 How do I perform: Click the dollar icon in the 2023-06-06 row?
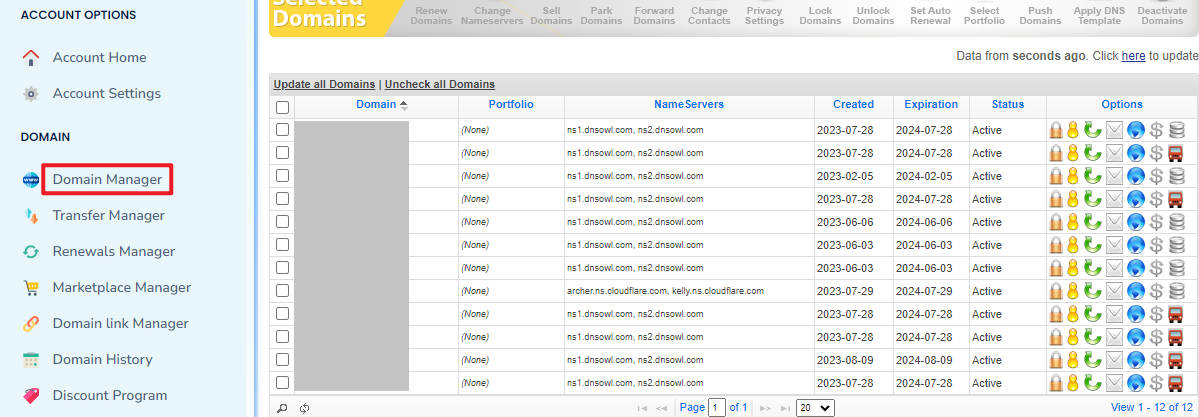click(1156, 222)
